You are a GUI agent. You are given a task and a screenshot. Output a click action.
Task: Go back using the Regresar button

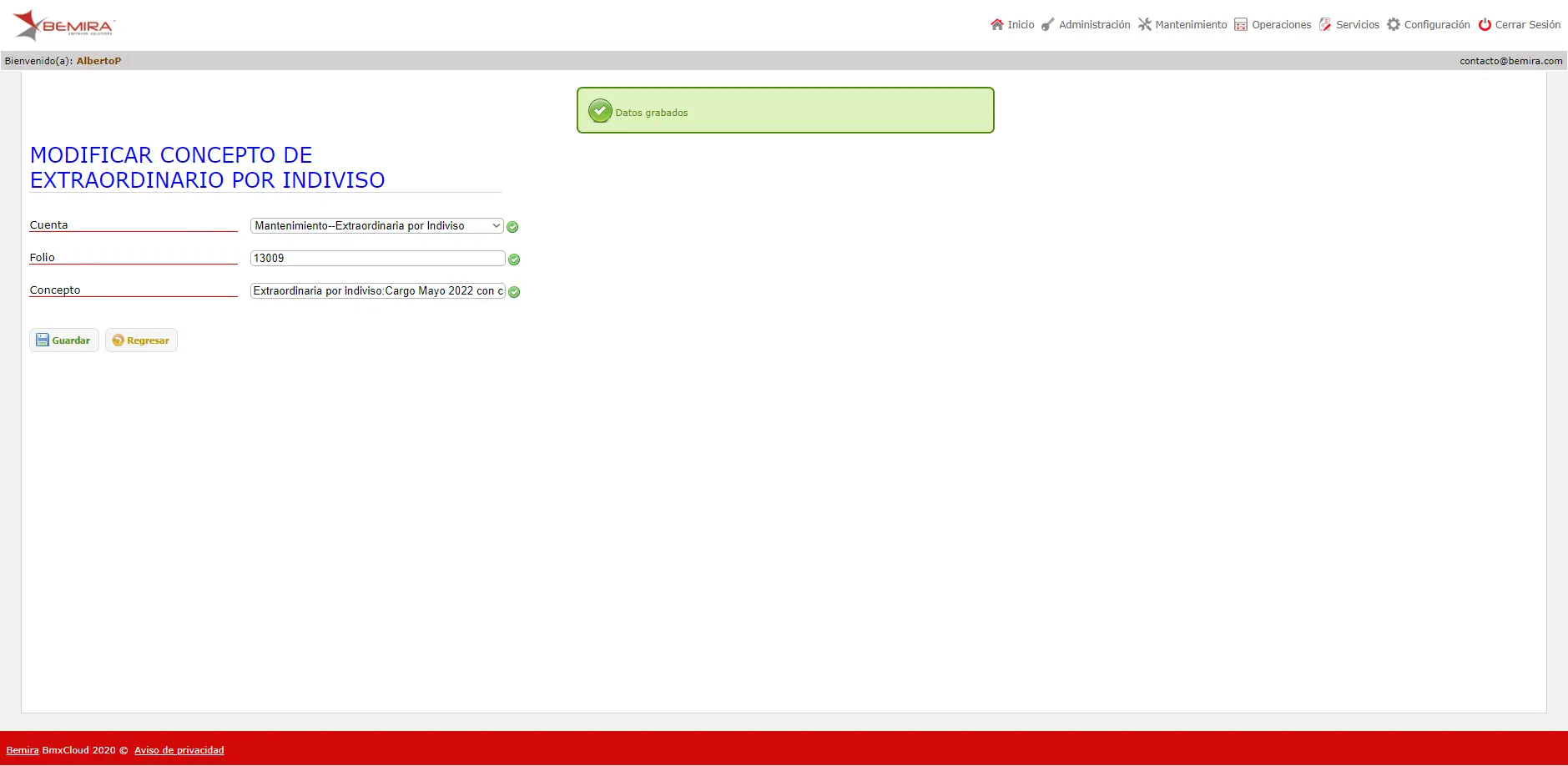pyautogui.click(x=141, y=340)
